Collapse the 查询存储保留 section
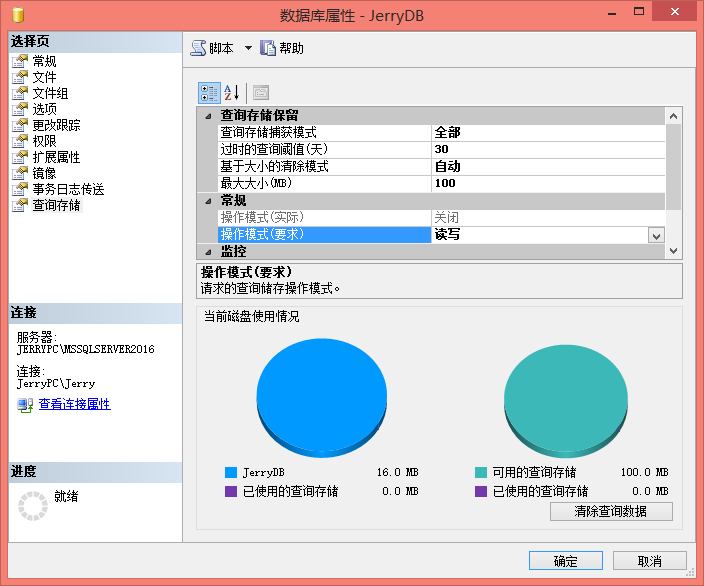 pyautogui.click(x=208, y=116)
